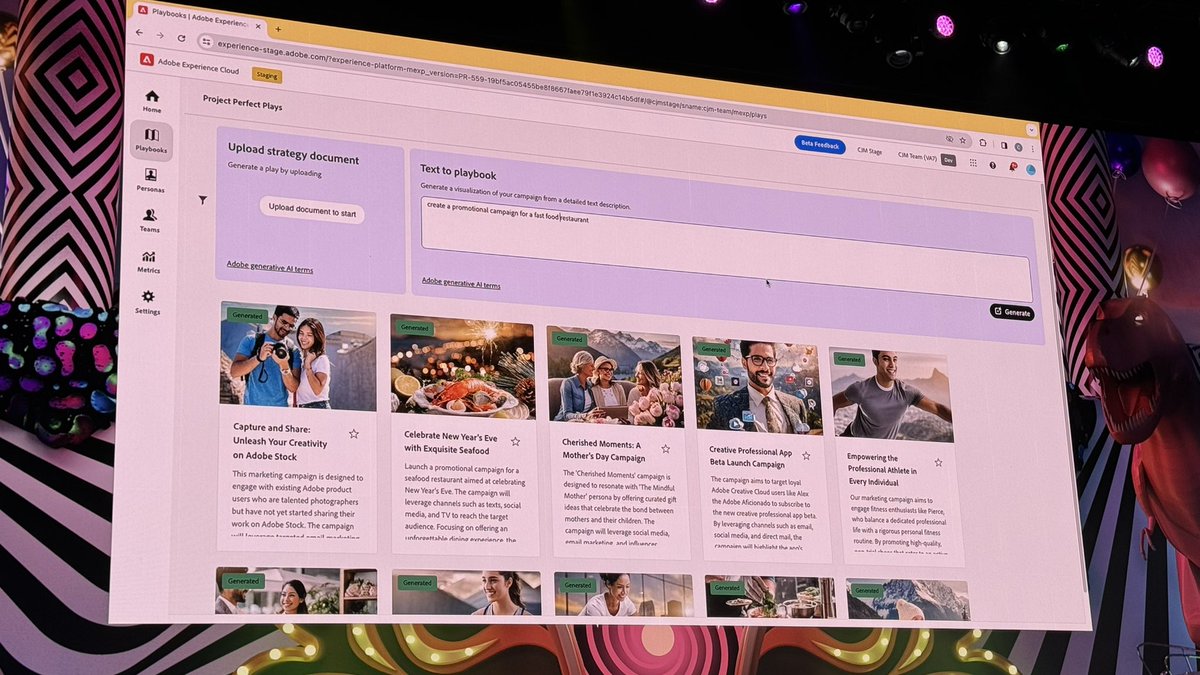The width and height of the screenshot is (1200, 675).
Task: Open a new browser tab with plus
Action: click(278, 29)
